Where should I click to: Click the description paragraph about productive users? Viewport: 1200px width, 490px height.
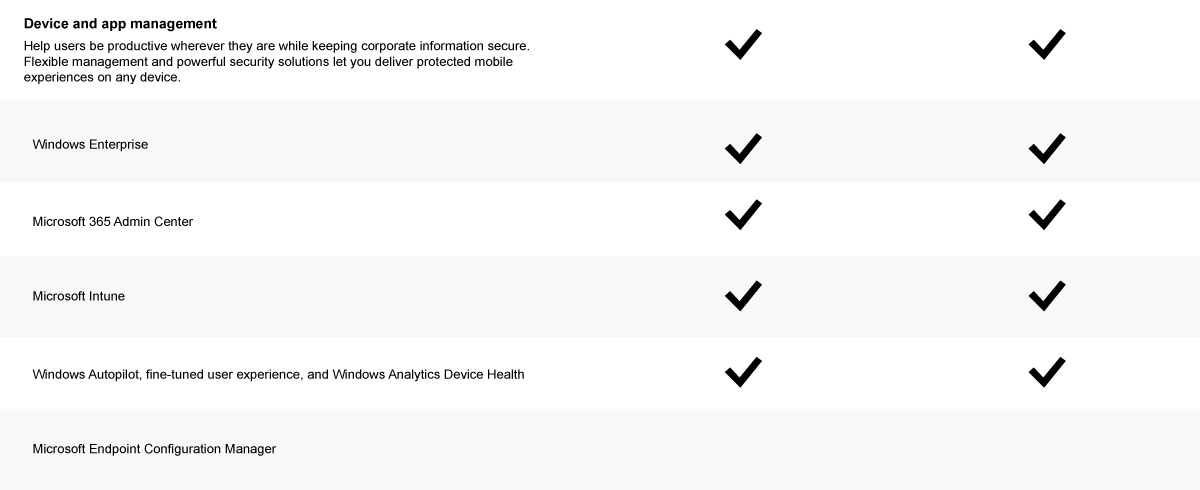276,62
